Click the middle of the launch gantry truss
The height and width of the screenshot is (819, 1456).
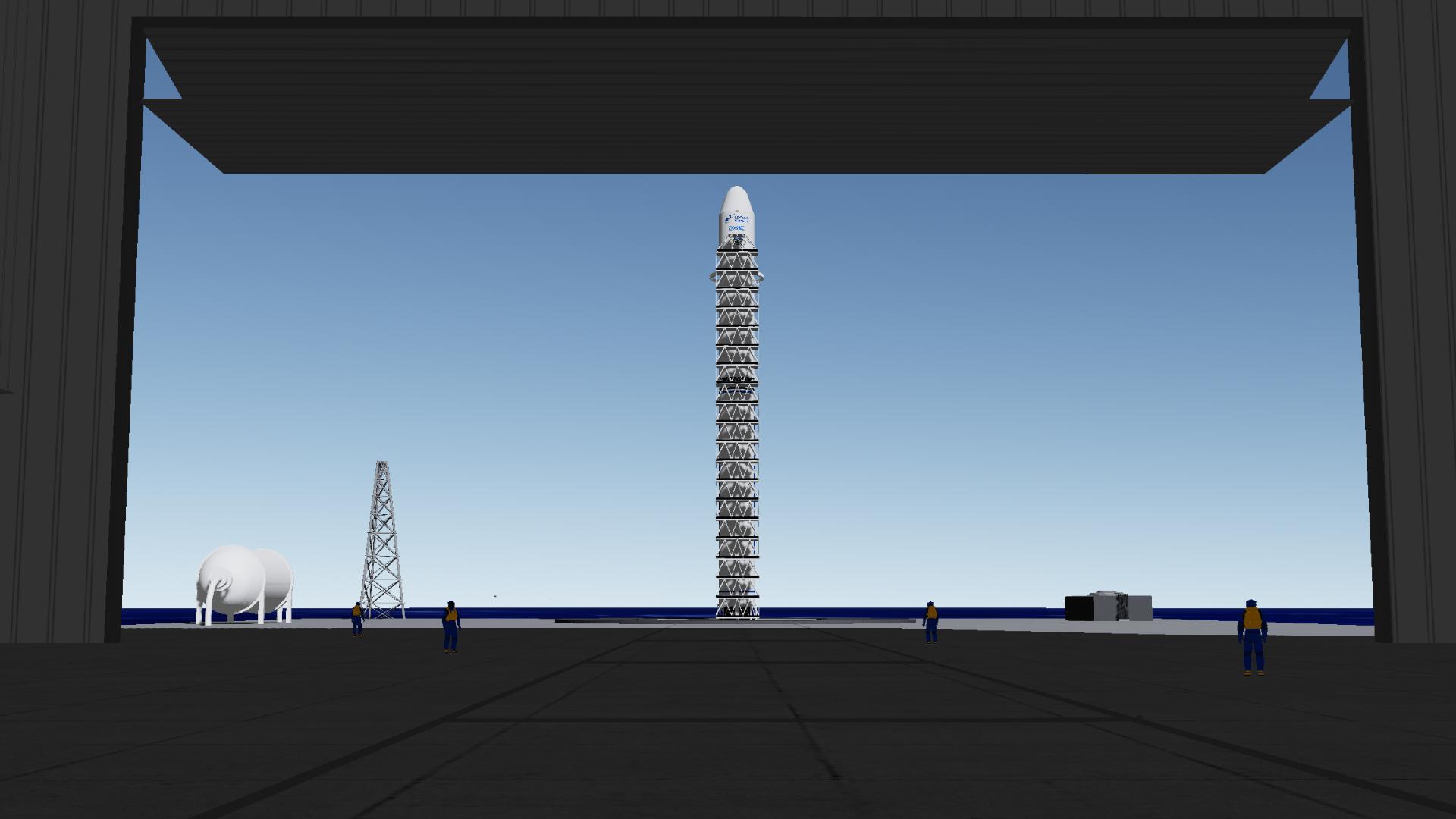click(x=736, y=432)
